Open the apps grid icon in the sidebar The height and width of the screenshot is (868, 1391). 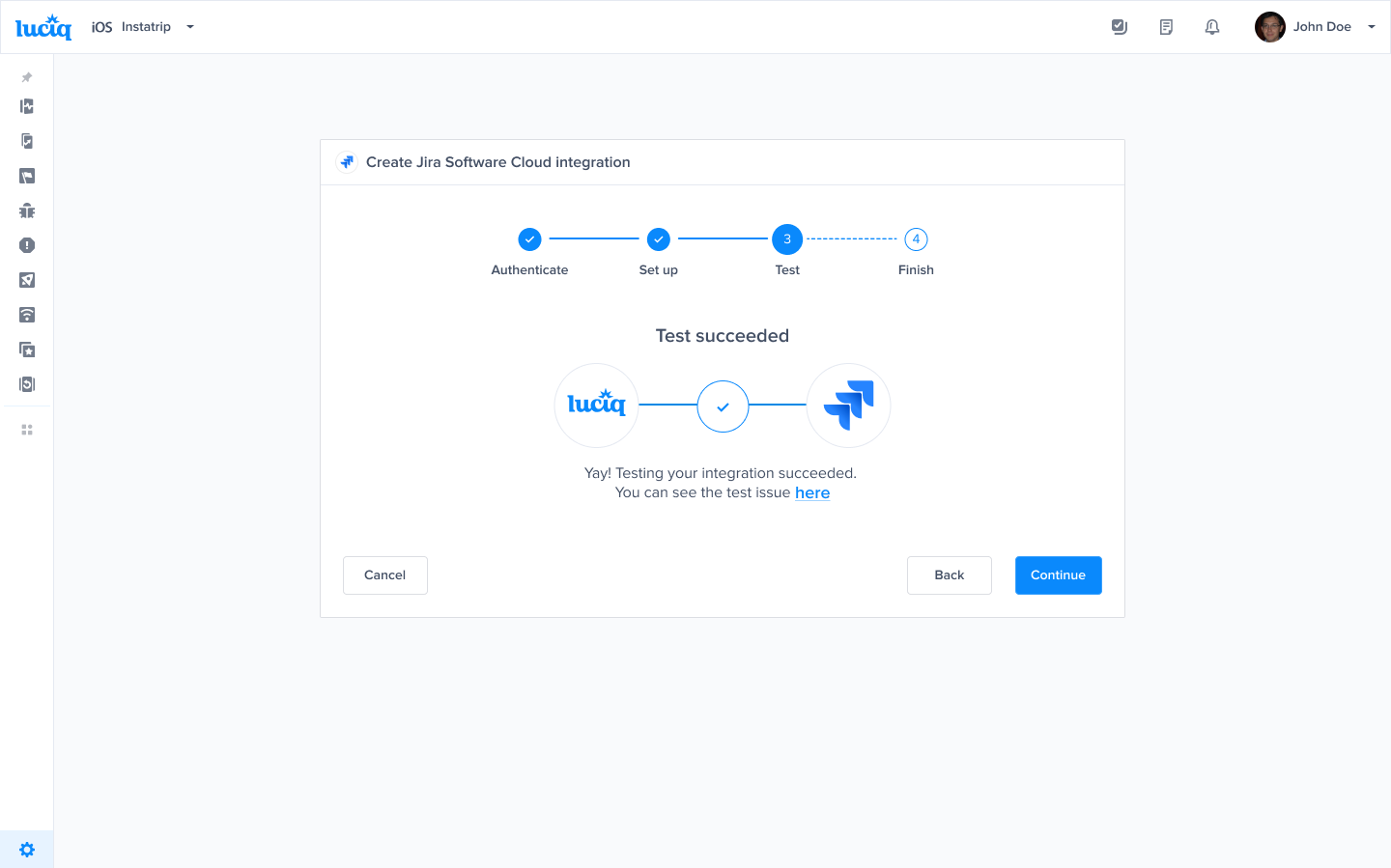pos(27,429)
